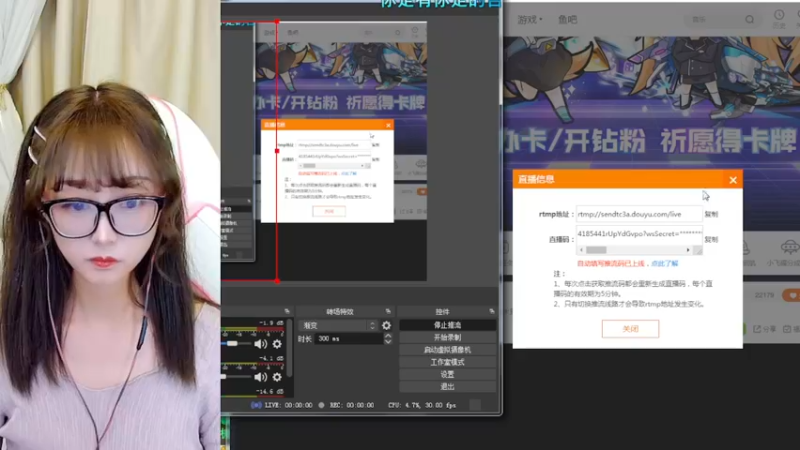Pop out the 转场特效 dock panel
The height and width of the screenshot is (450, 800).
388,311
